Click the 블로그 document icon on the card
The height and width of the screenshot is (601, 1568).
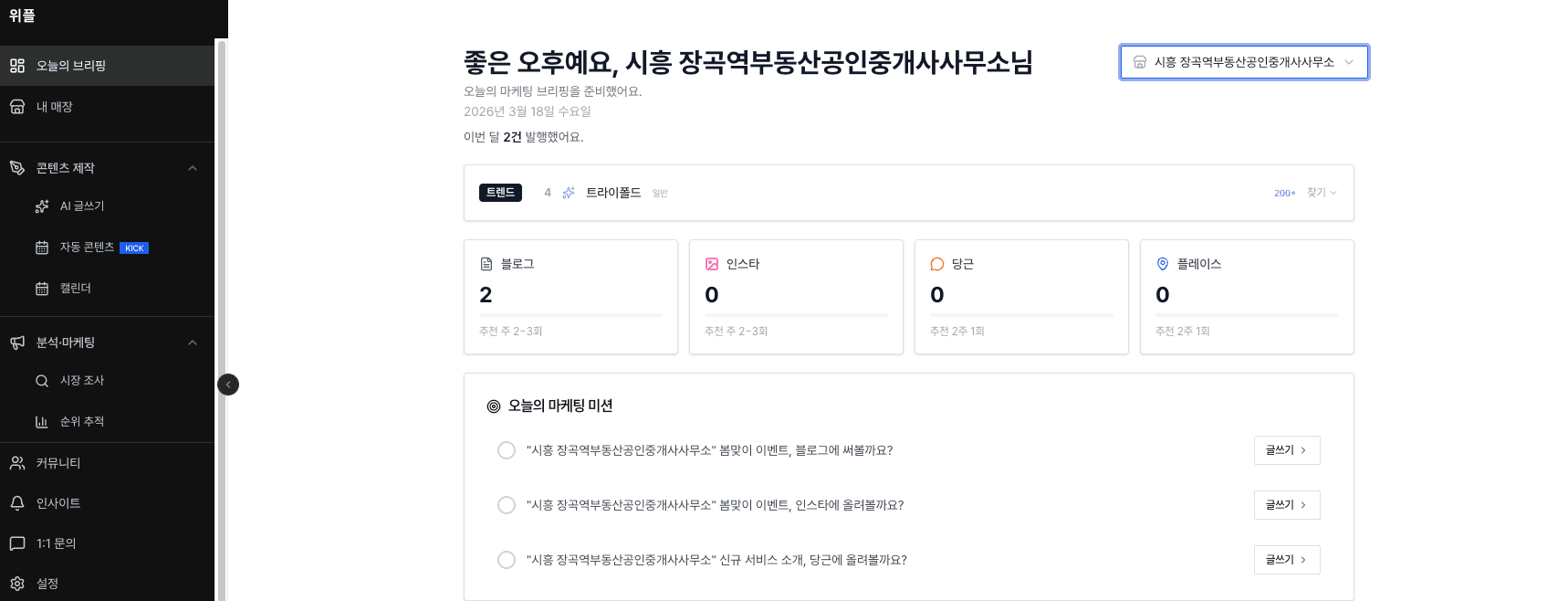tap(486, 264)
